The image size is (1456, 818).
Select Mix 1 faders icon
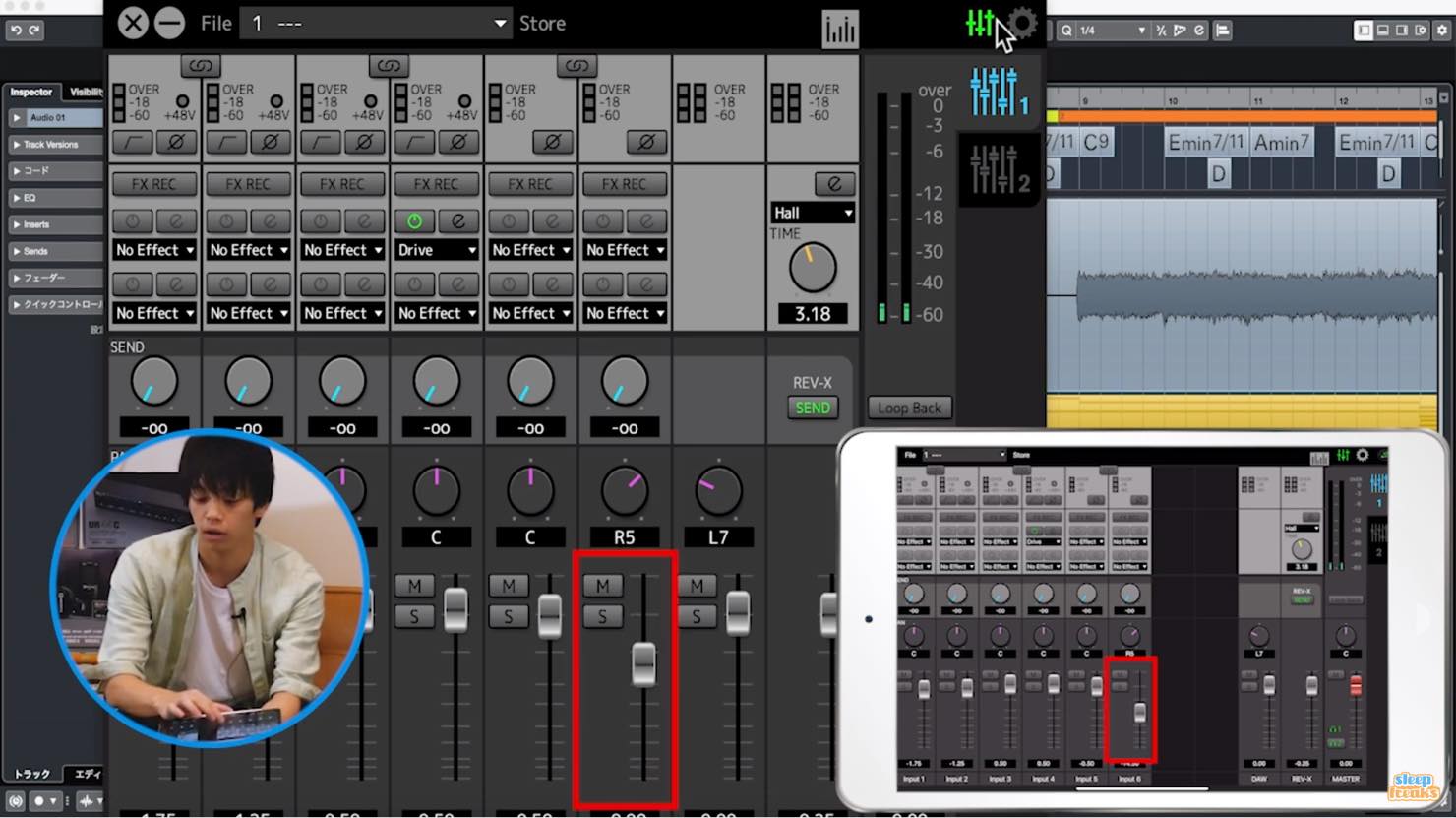pos(999,92)
